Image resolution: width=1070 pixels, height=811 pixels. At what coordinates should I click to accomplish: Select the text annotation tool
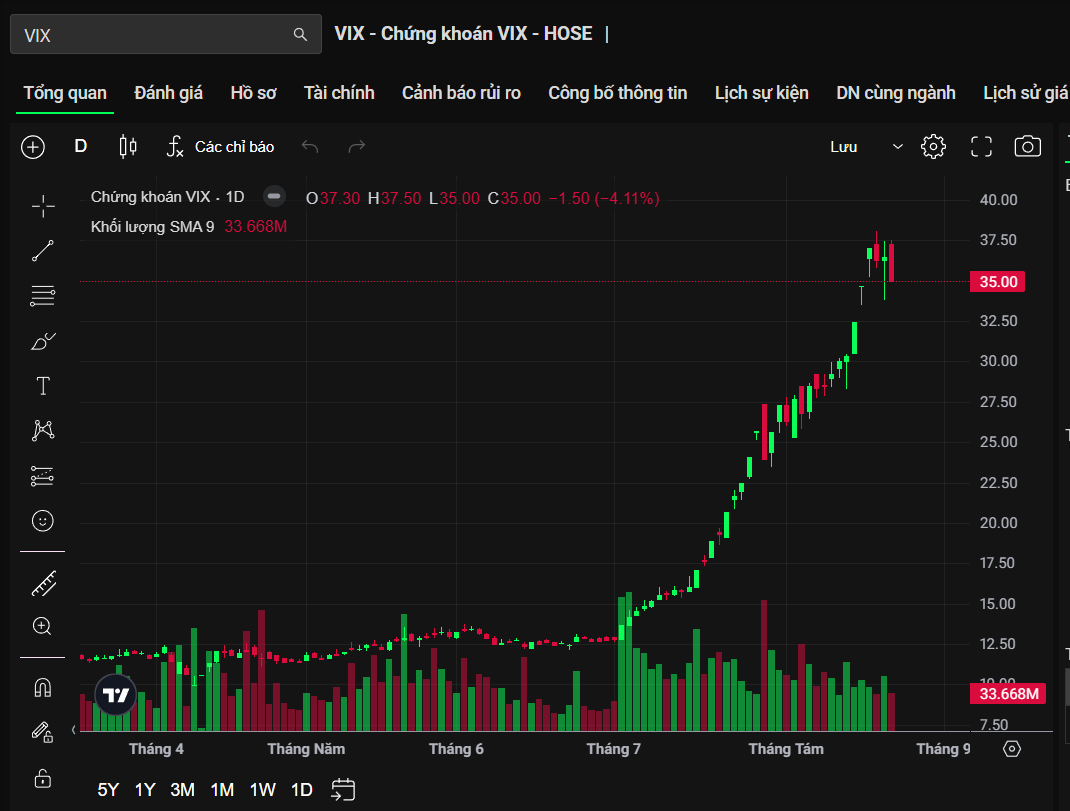pos(43,386)
